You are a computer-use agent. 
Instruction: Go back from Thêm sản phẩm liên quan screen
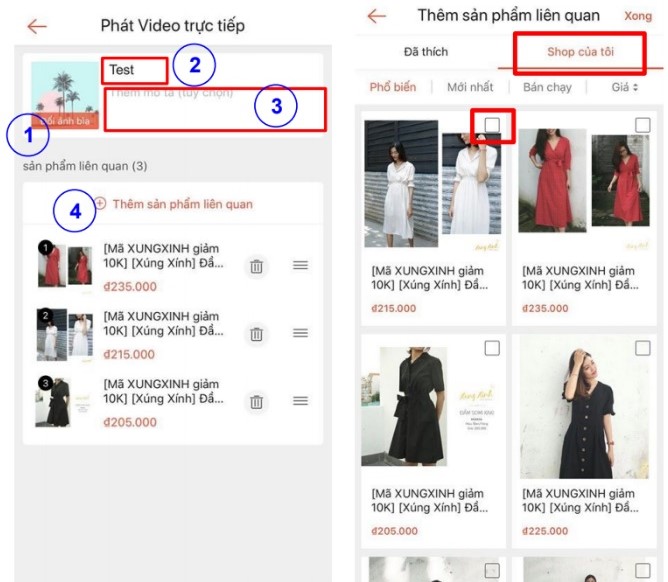pyautogui.click(x=376, y=17)
